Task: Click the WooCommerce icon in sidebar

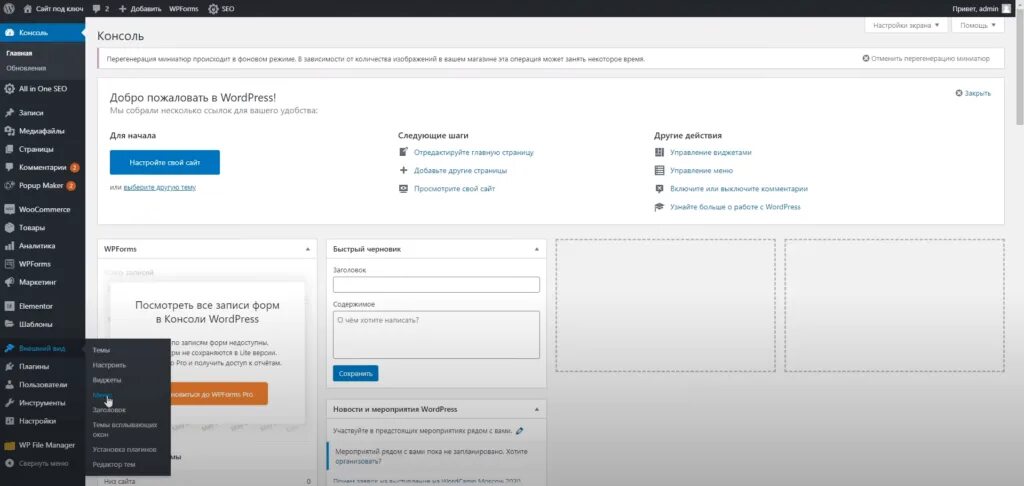Action: (10, 210)
